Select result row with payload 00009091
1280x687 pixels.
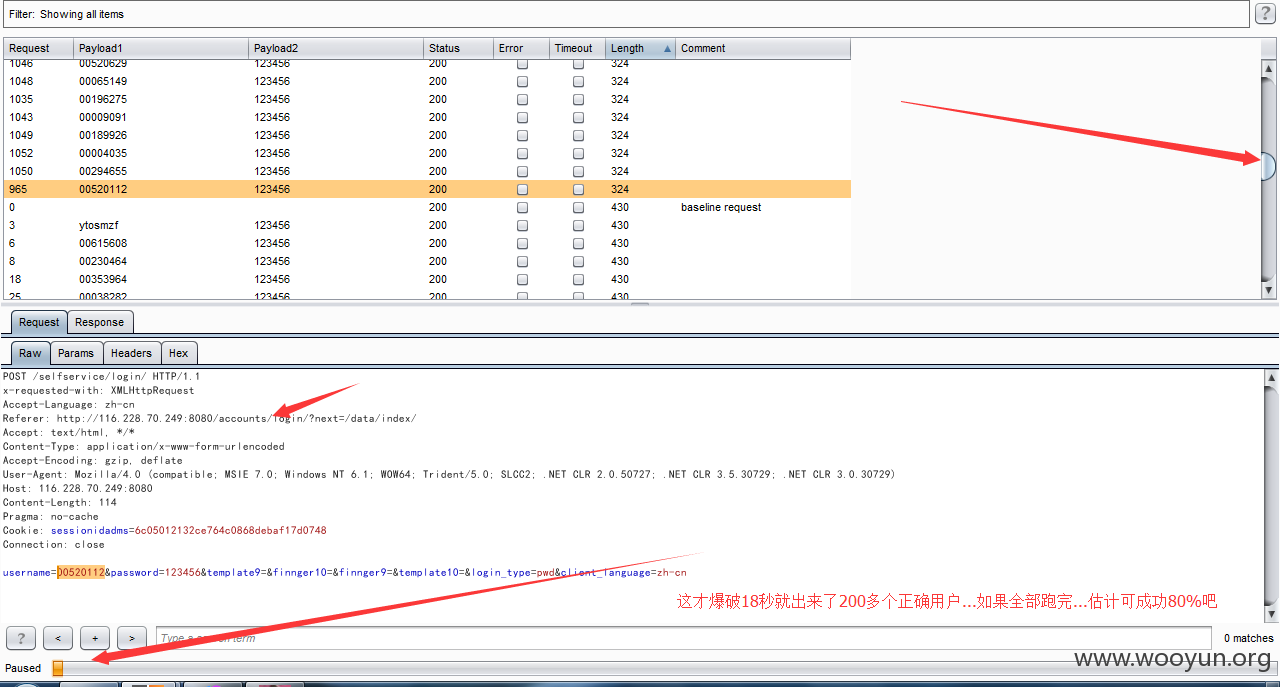[x=427, y=117]
